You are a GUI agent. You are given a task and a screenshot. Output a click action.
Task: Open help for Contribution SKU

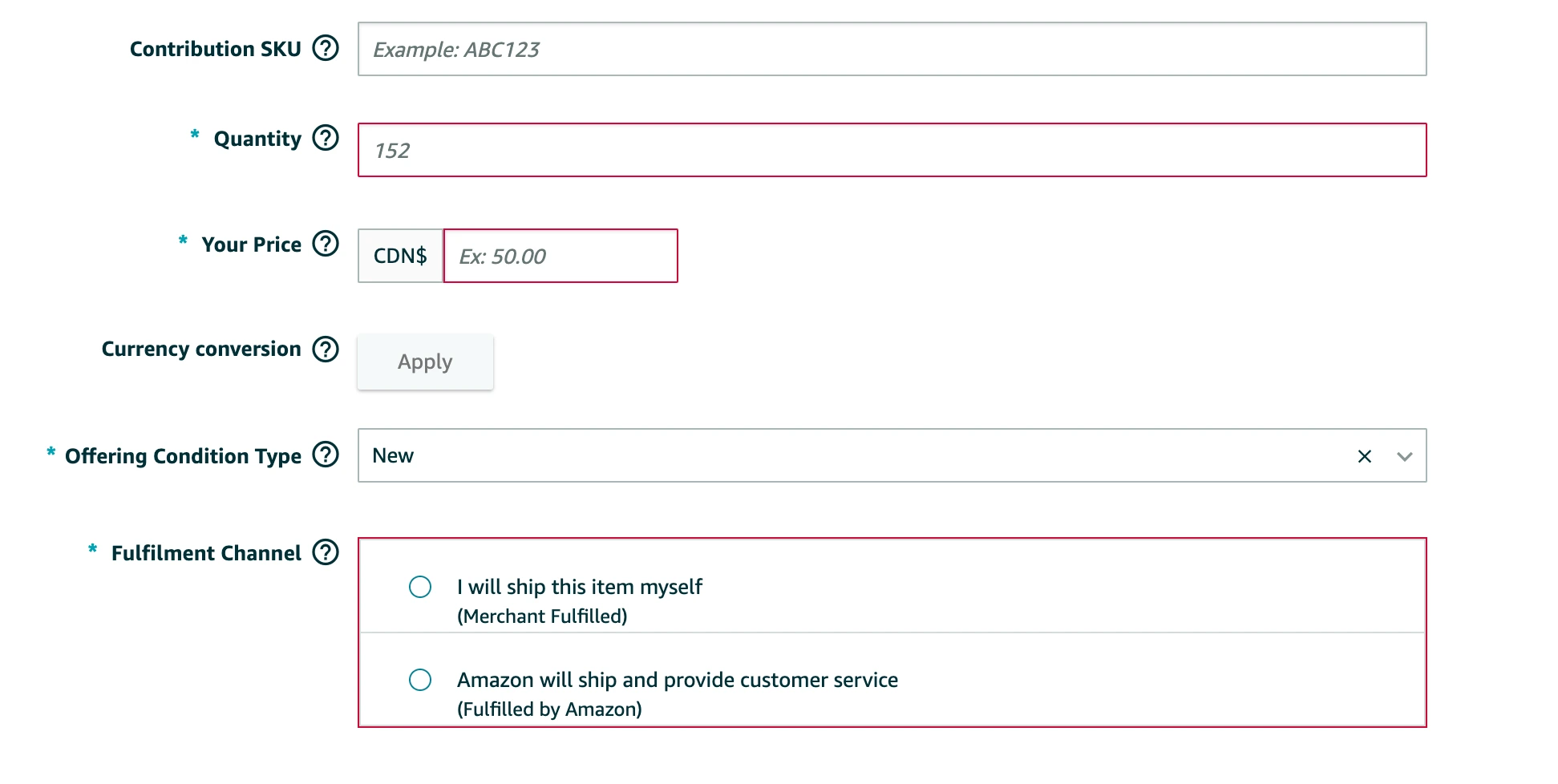tap(326, 48)
